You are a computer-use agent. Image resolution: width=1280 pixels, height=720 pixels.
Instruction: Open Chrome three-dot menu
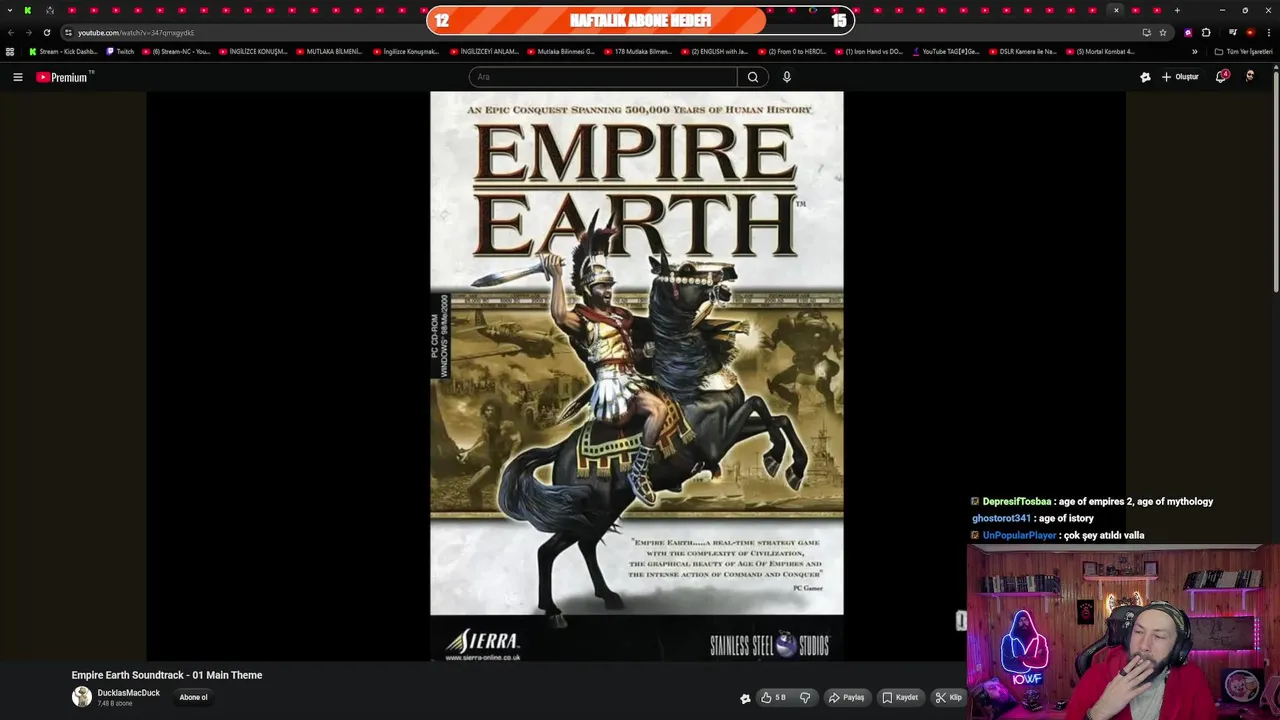[1268, 32]
